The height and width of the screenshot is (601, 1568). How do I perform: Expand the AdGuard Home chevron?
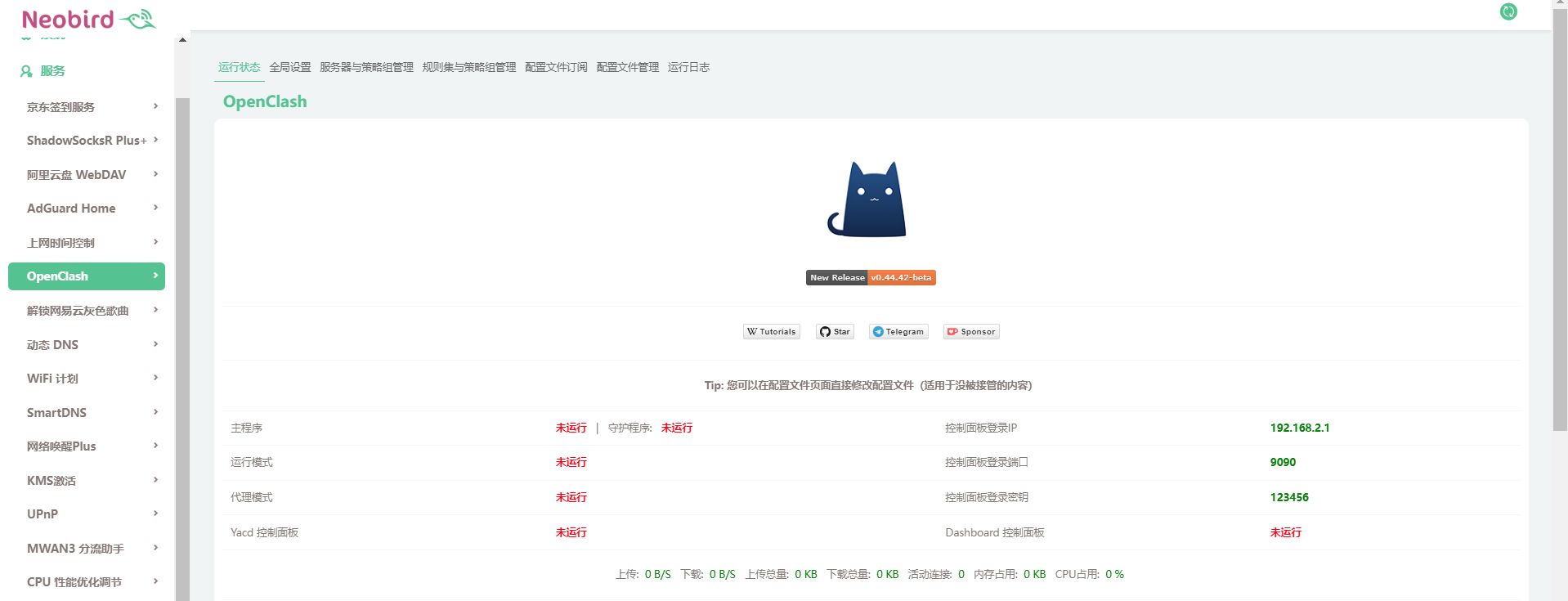[155, 208]
